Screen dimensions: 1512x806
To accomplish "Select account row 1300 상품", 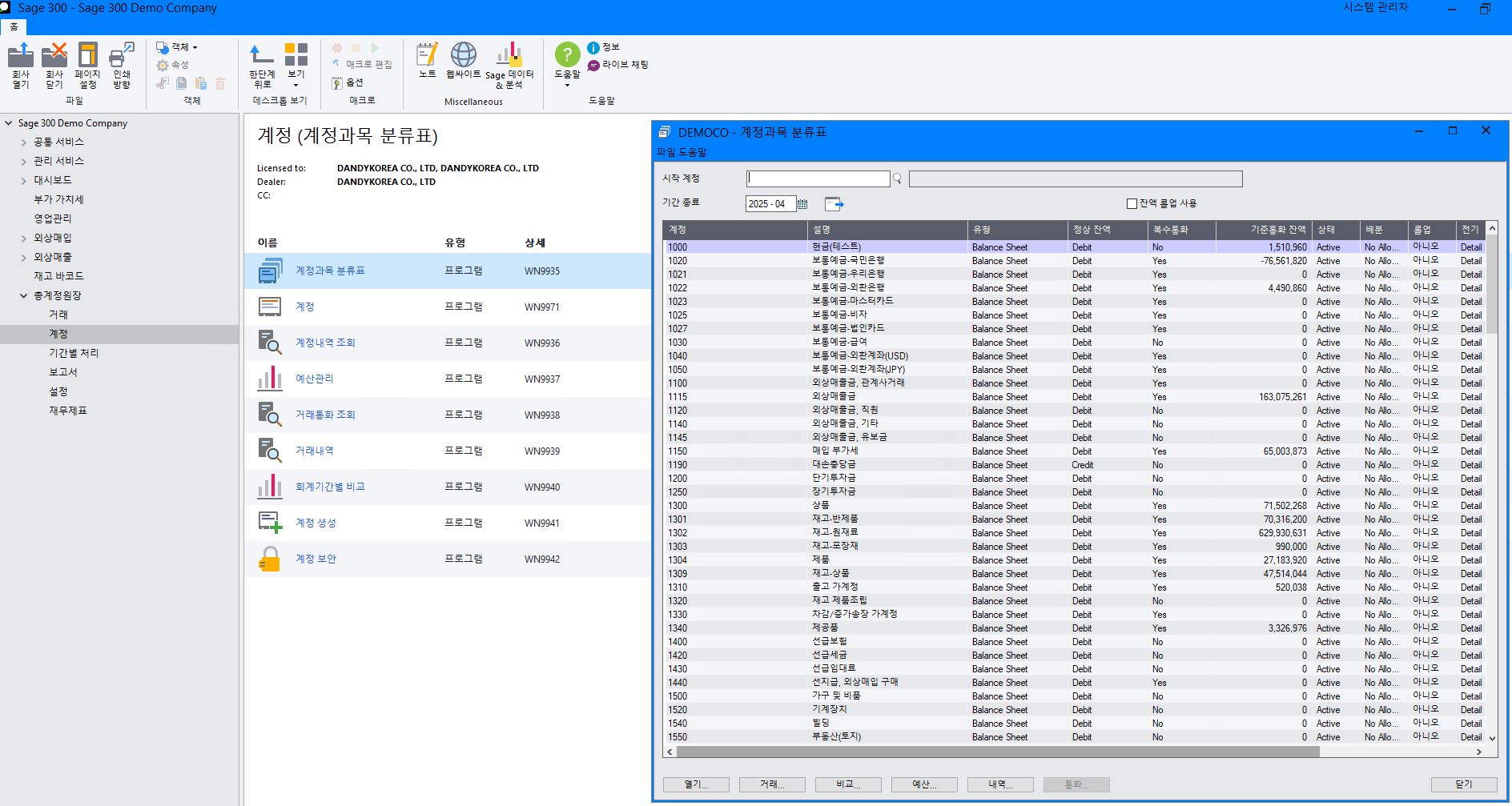I will pyautogui.click(x=1075, y=506).
